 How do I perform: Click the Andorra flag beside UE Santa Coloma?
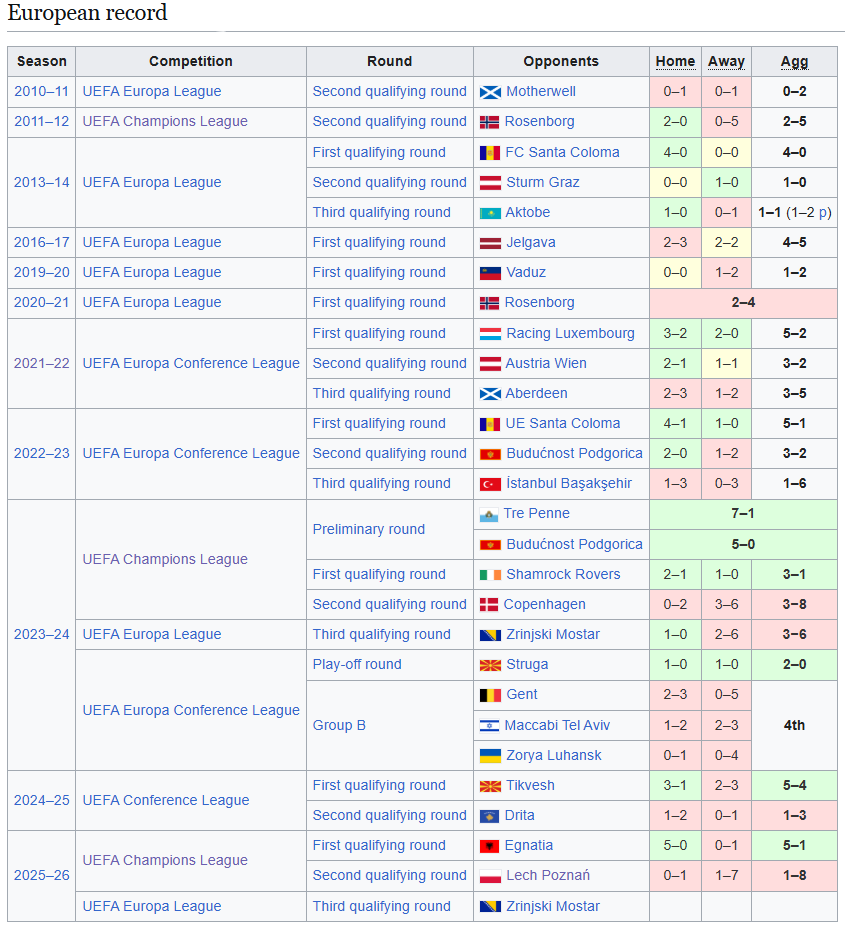coord(490,424)
